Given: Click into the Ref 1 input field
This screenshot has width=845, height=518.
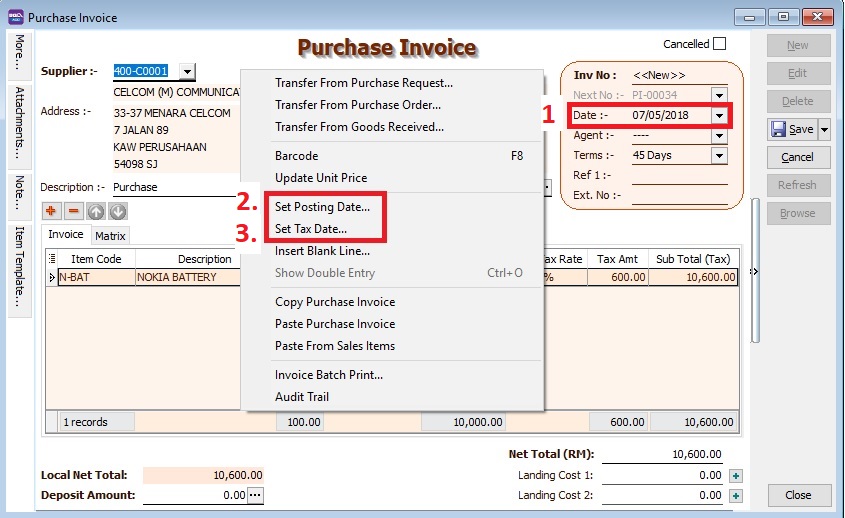Looking at the screenshot, I should [678, 176].
